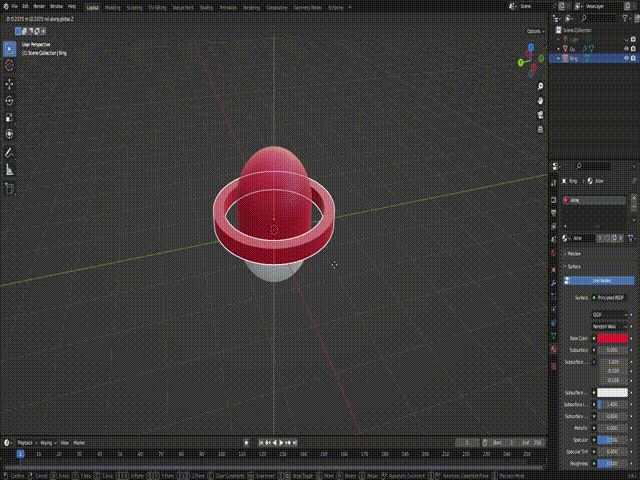Select the Cursor tool in the left toolbar
The width and height of the screenshot is (640, 480).
click(10, 65)
